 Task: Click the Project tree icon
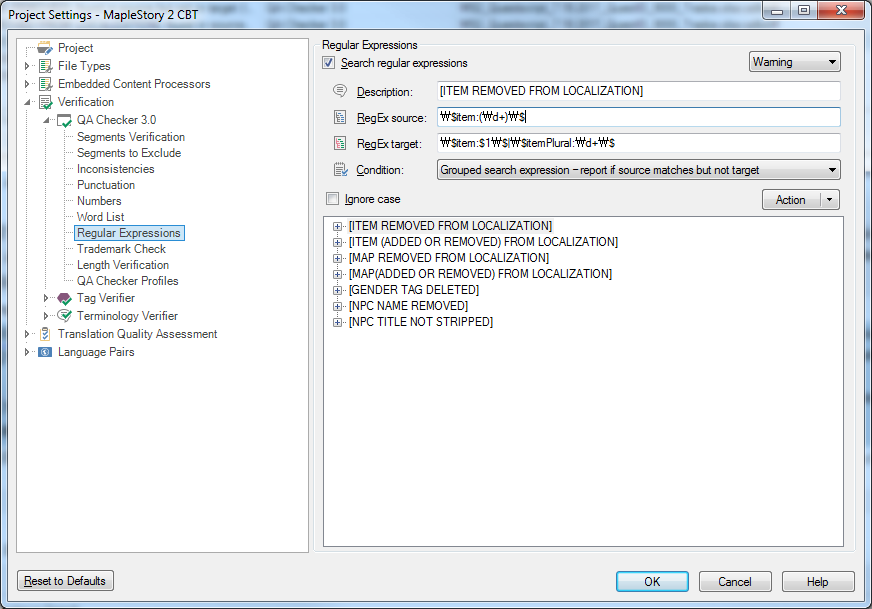coord(45,48)
